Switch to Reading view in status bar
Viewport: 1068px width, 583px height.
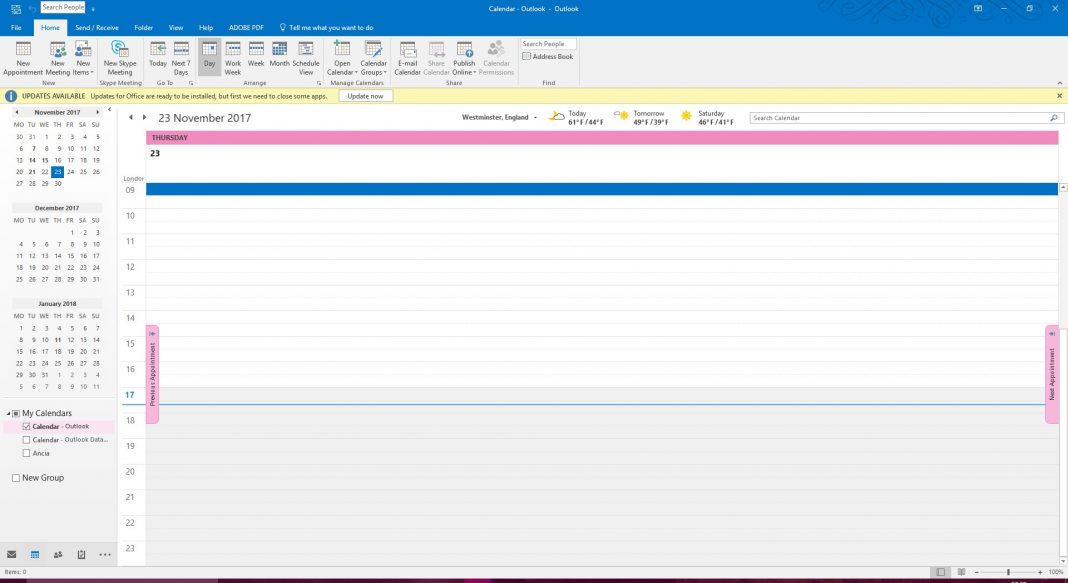(x=961, y=572)
